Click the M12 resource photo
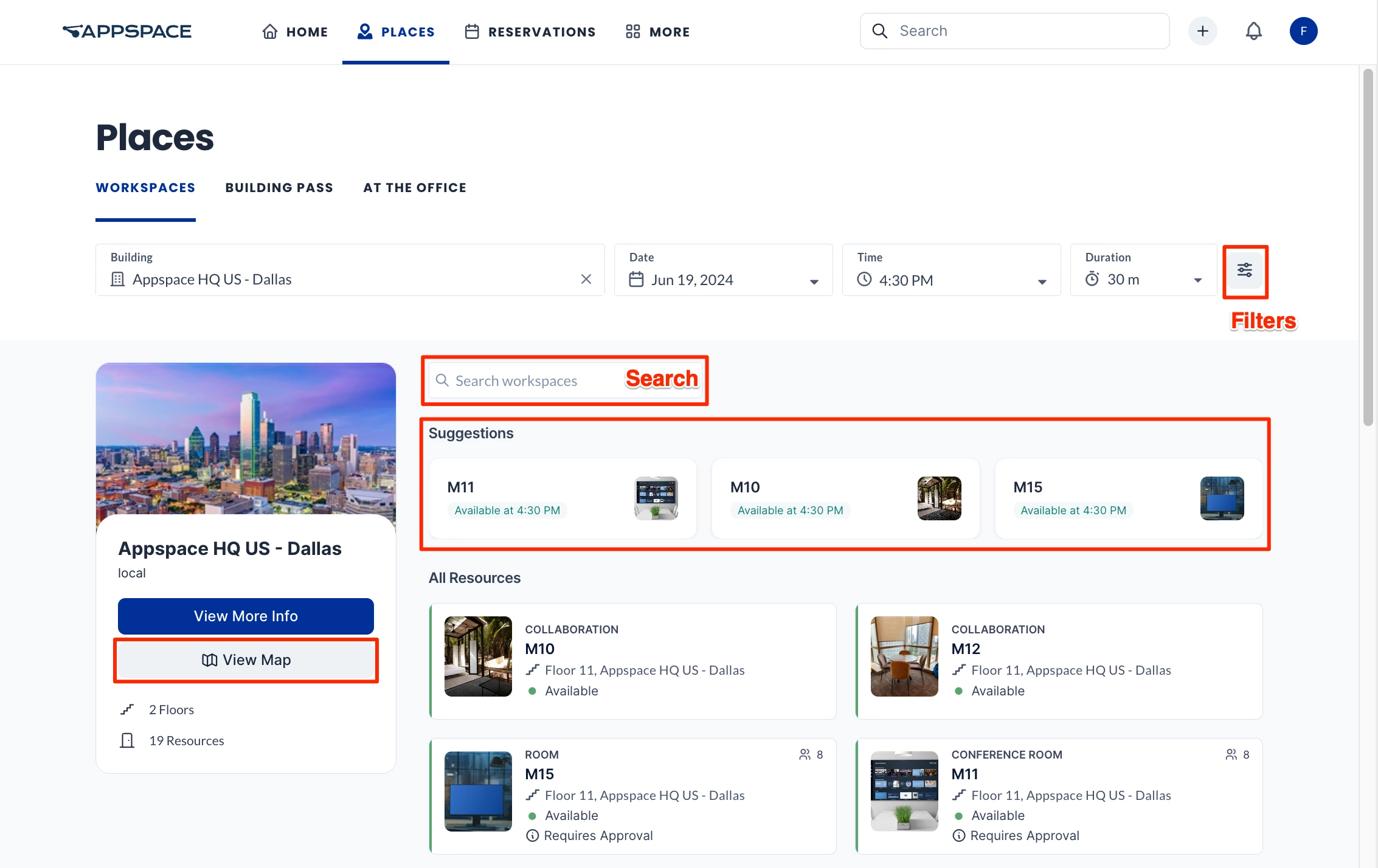 pos(904,656)
